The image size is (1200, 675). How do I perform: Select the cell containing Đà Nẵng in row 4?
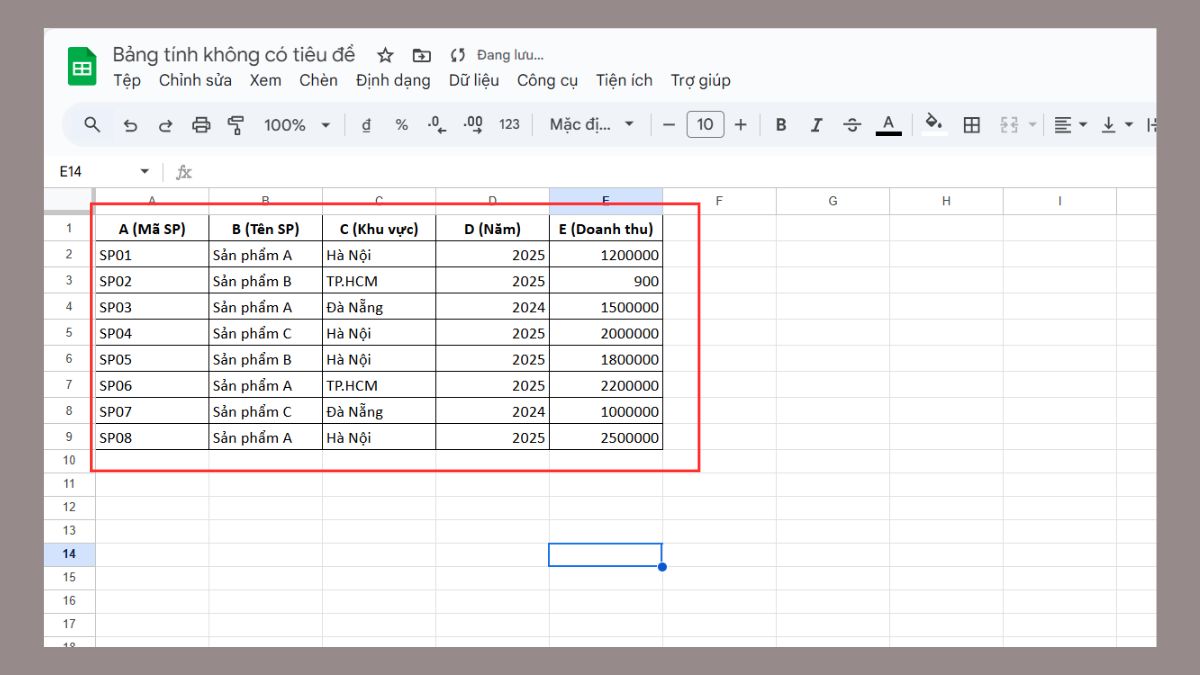[x=378, y=307]
